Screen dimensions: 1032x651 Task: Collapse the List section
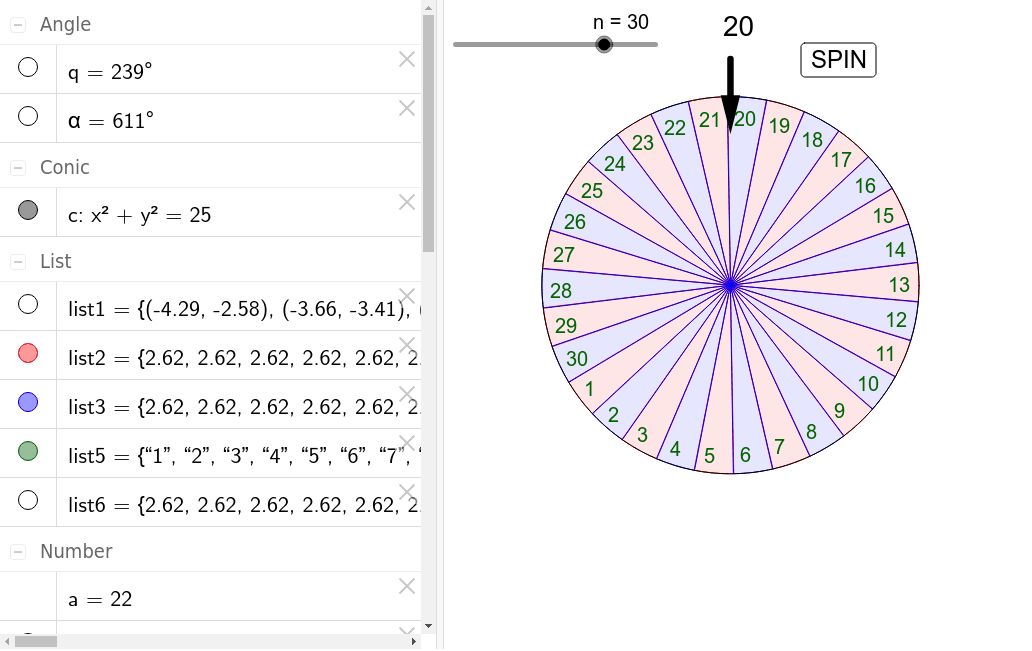[x=17, y=261]
